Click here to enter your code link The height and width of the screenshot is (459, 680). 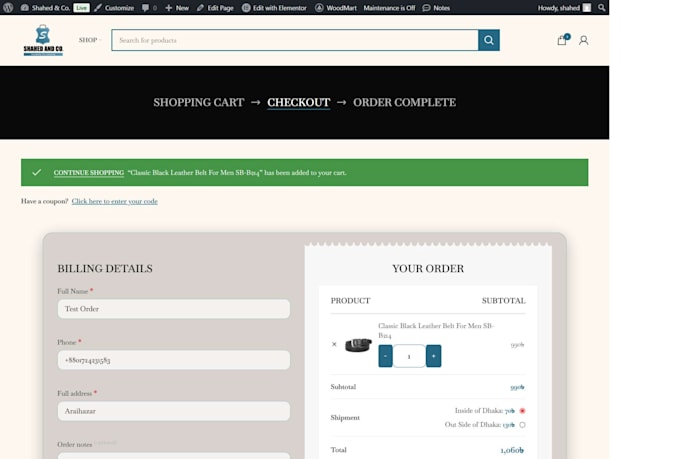point(114,201)
